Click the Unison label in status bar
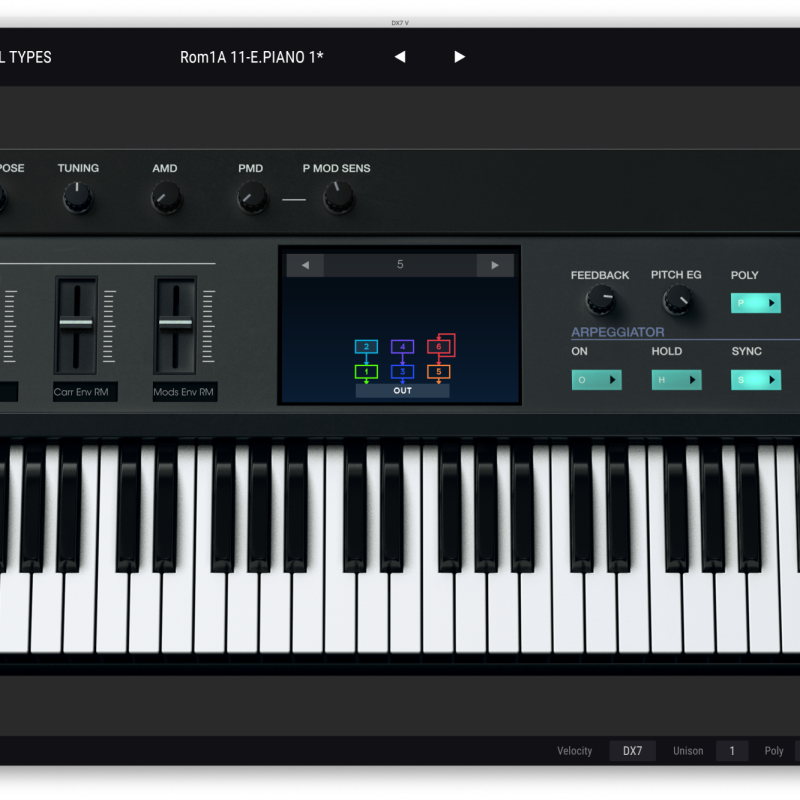The image size is (800, 800). click(688, 751)
